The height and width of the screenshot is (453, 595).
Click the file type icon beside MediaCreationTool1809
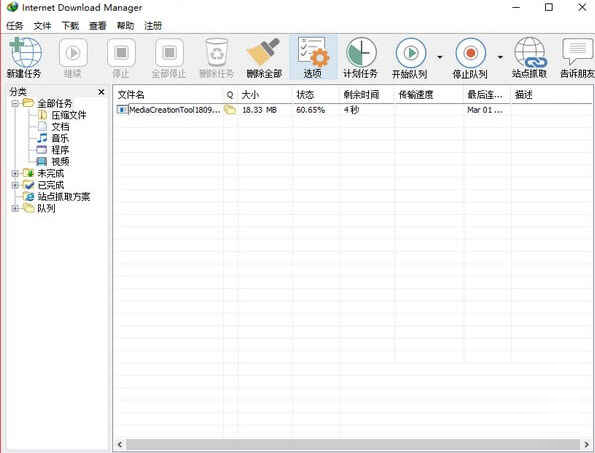[123, 110]
